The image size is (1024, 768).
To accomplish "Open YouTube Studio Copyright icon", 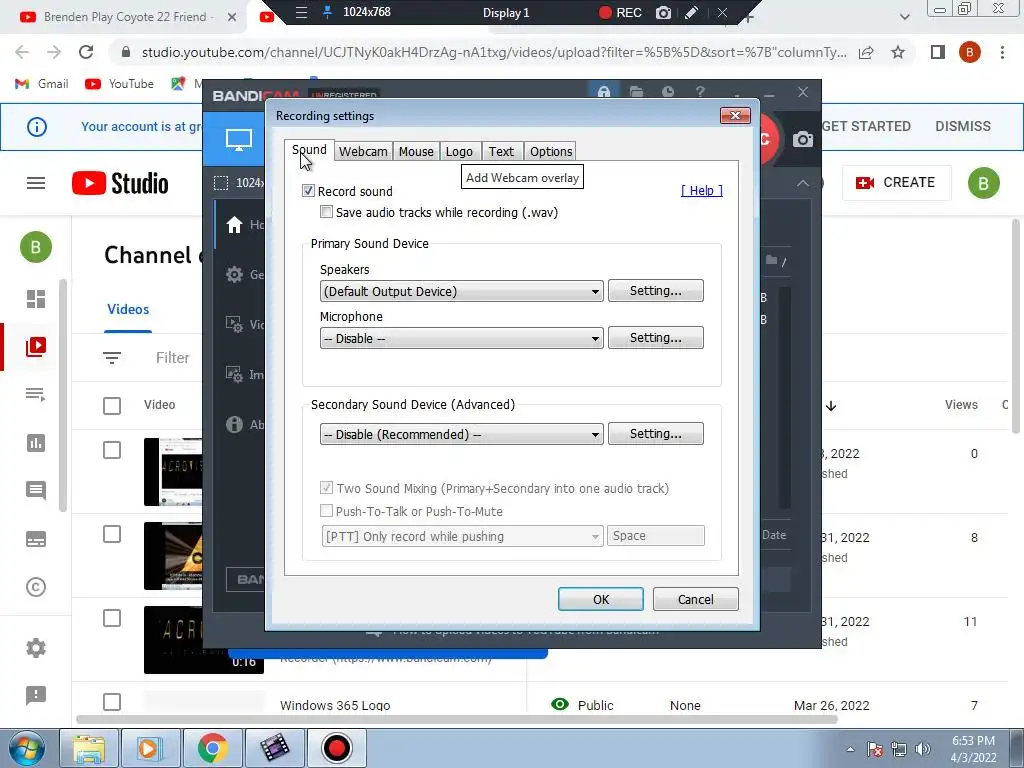I will (x=36, y=587).
